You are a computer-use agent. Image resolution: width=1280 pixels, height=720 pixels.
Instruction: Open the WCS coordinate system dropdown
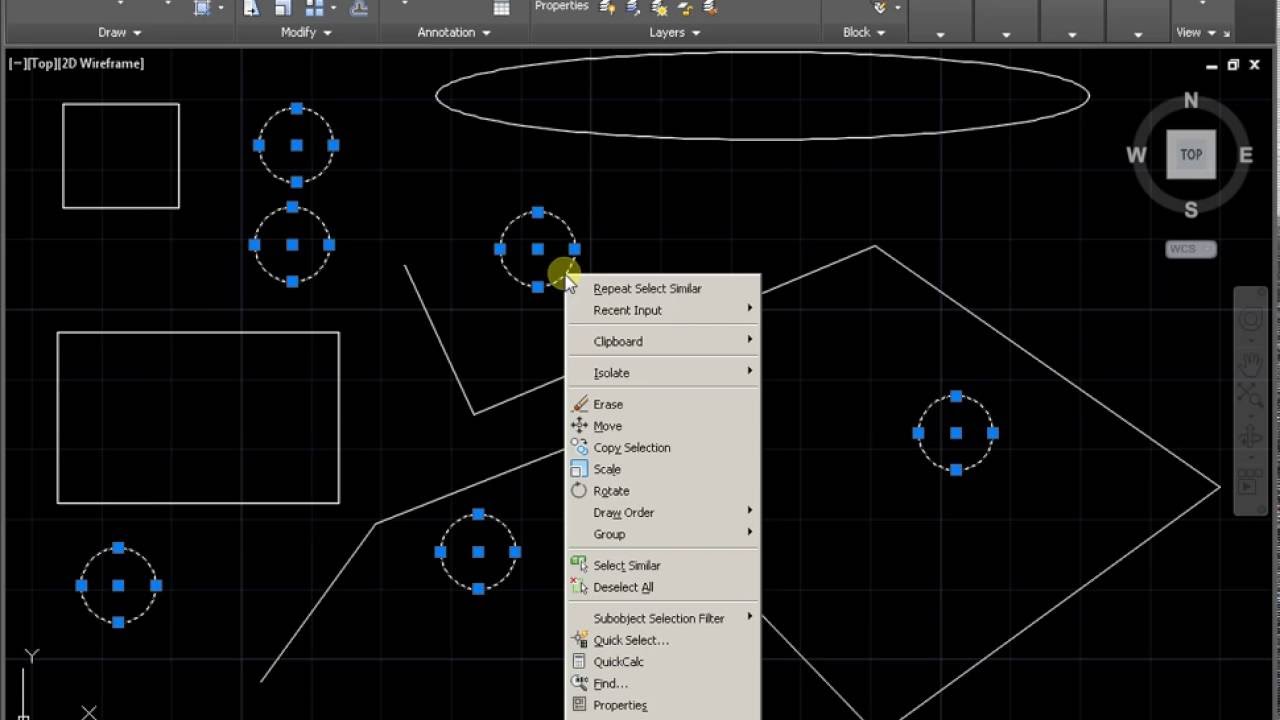(1191, 249)
